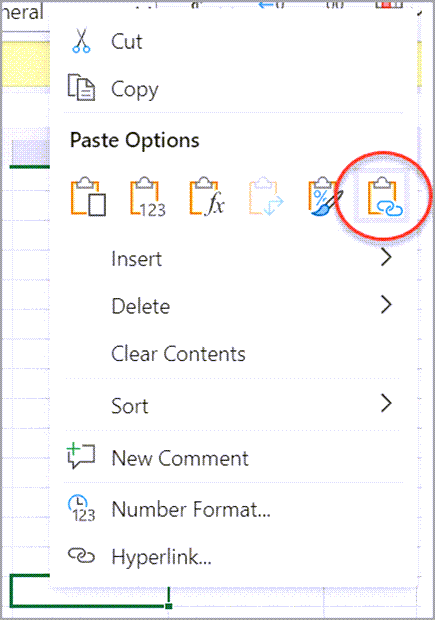The image size is (435, 620).
Task: Choose Clear Contents from the menu
Action: (178, 353)
